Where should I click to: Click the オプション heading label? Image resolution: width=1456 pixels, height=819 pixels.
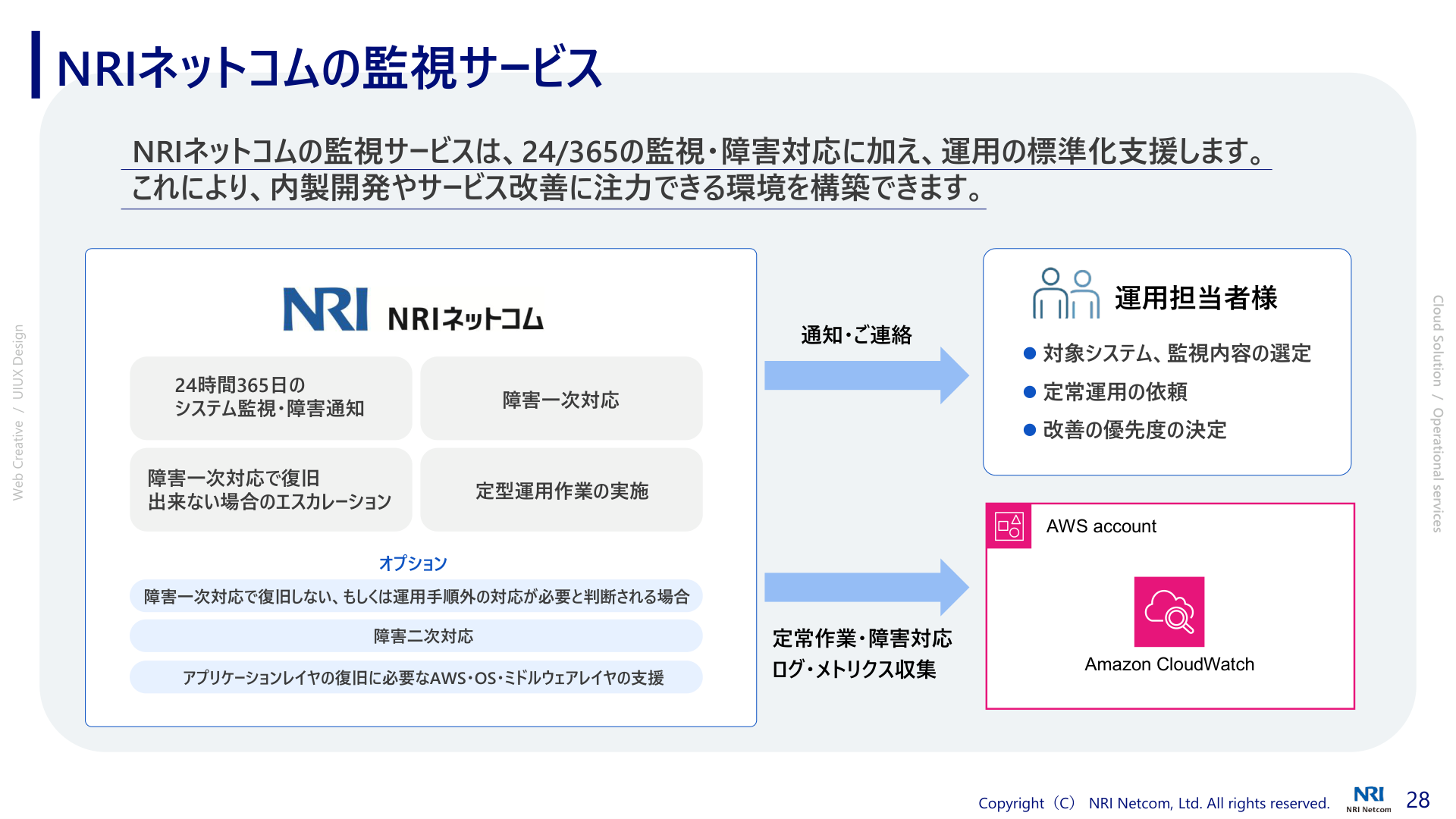pyautogui.click(x=413, y=563)
